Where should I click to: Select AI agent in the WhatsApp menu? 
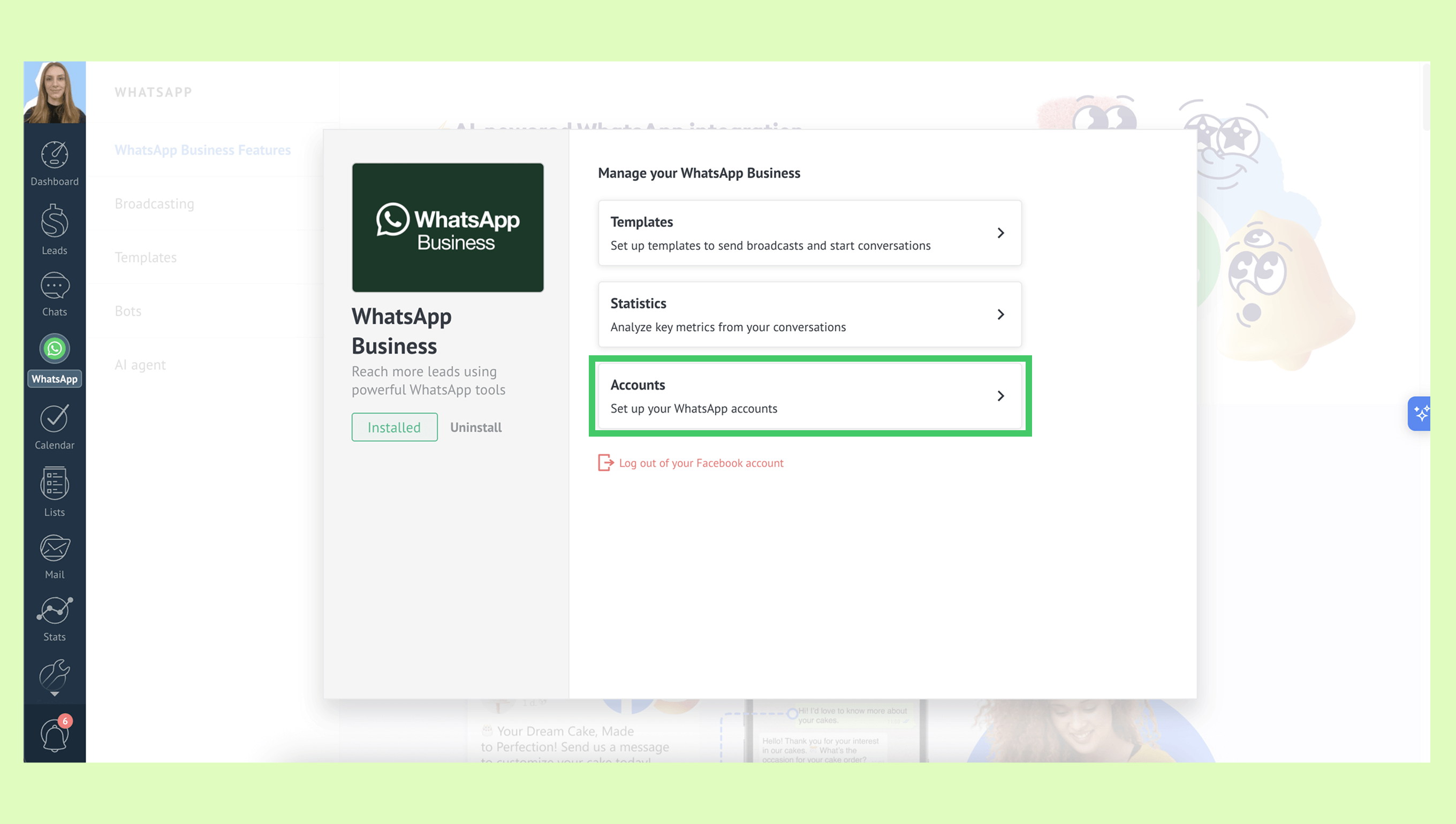[140, 365]
